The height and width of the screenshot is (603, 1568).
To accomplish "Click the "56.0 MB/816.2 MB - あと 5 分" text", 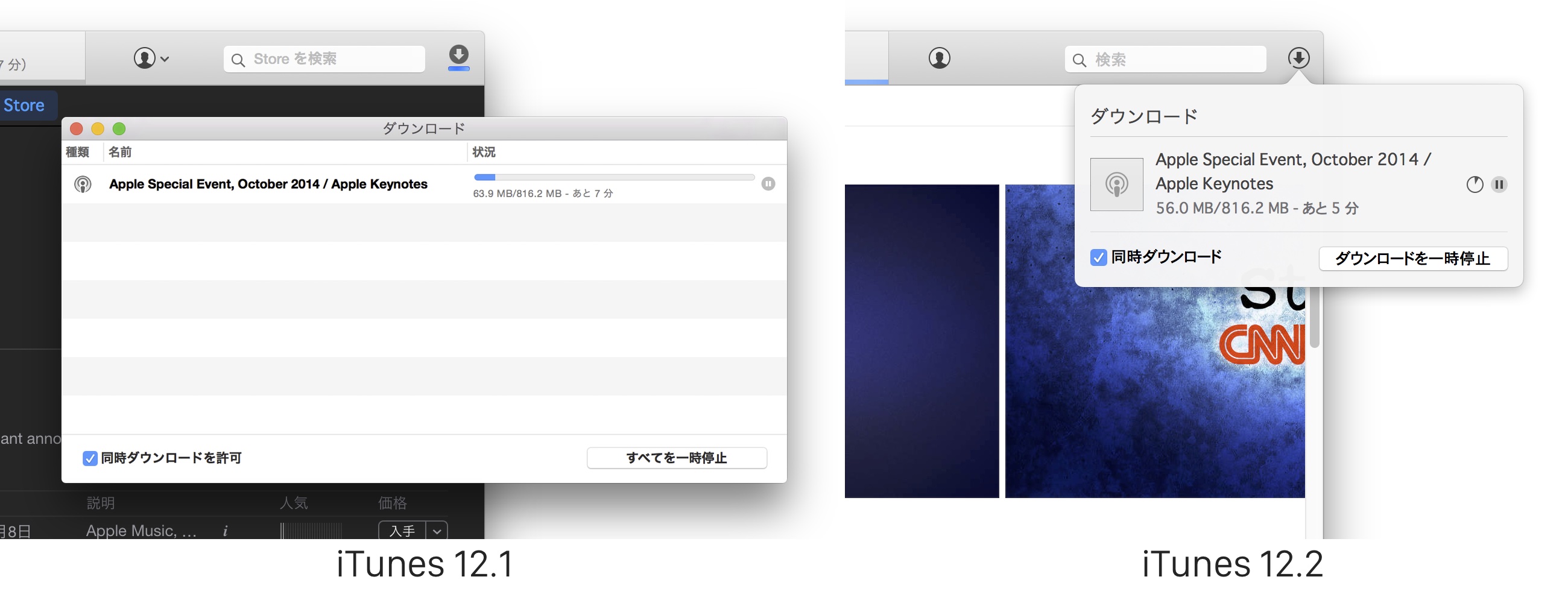I will (1257, 208).
